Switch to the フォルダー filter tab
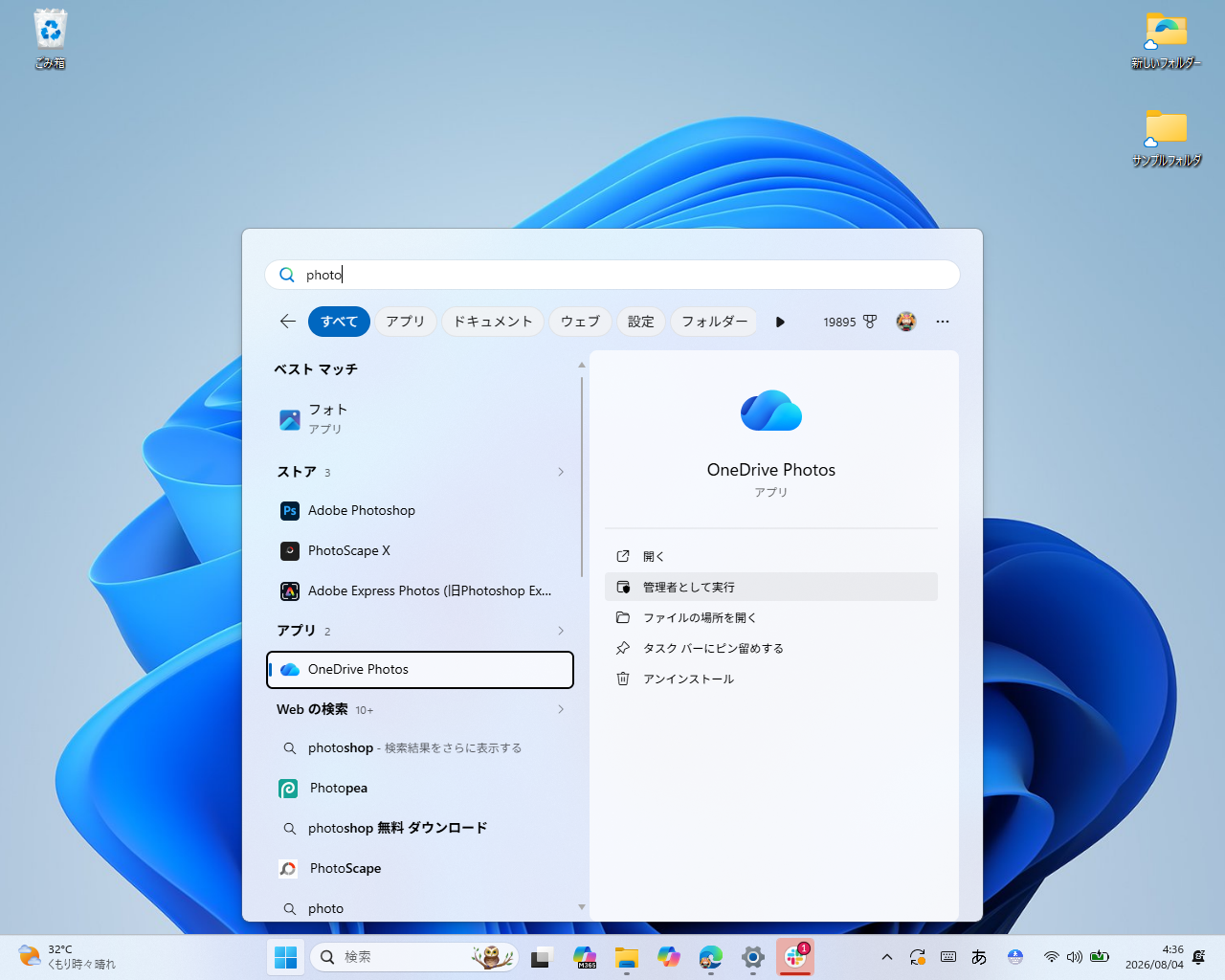This screenshot has width=1225, height=980. (715, 322)
